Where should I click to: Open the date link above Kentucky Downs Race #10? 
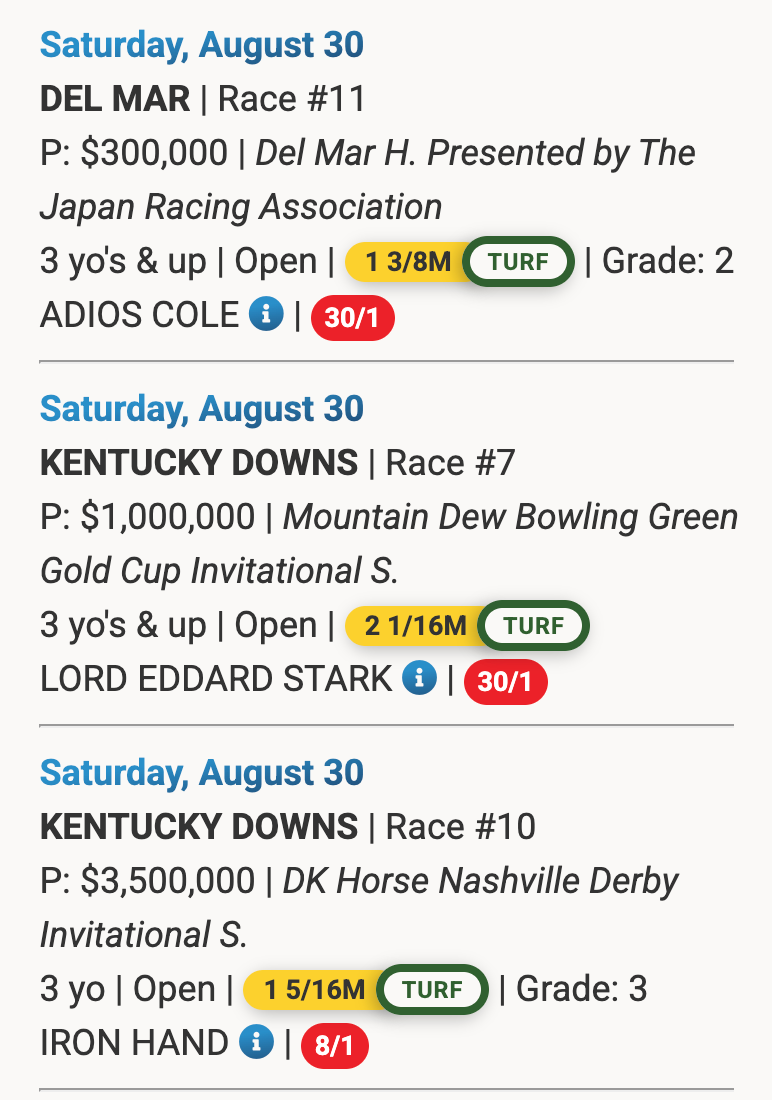[x=202, y=773]
